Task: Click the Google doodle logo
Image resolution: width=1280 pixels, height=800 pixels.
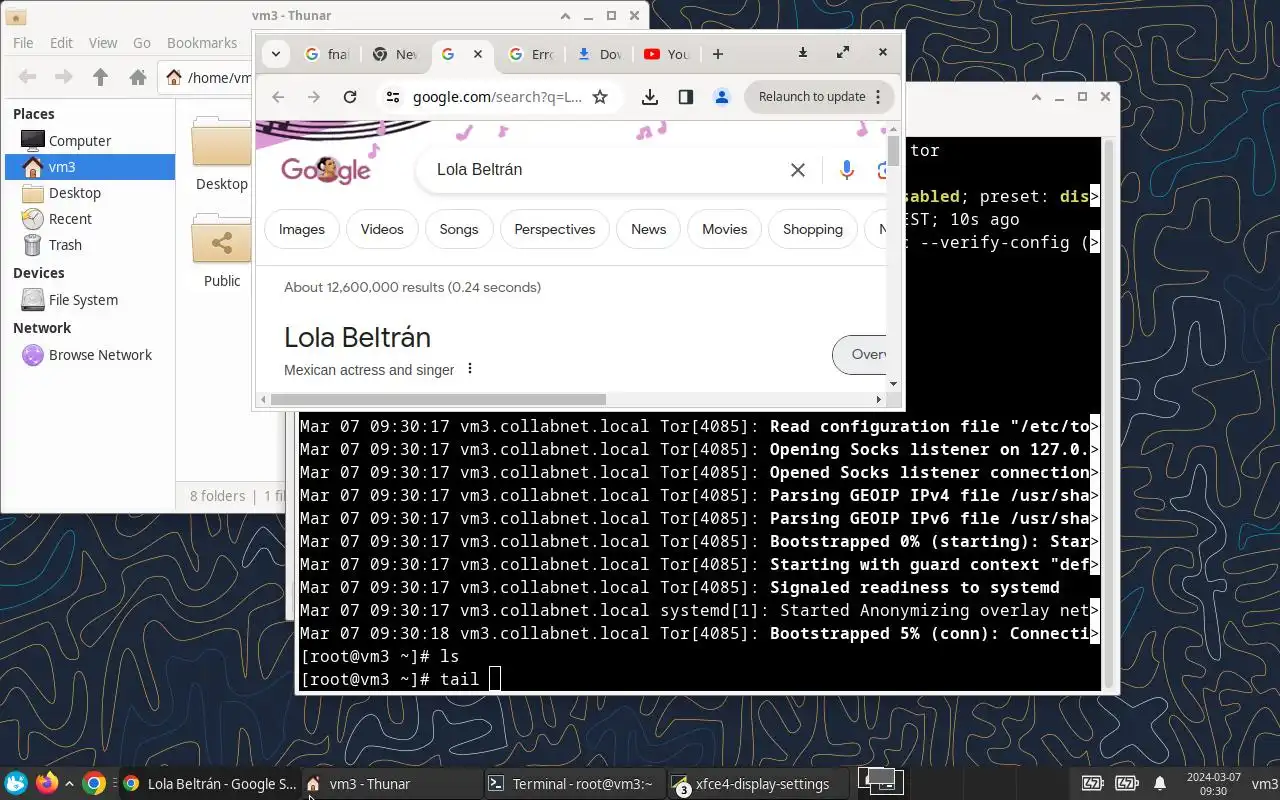Action: click(x=326, y=170)
